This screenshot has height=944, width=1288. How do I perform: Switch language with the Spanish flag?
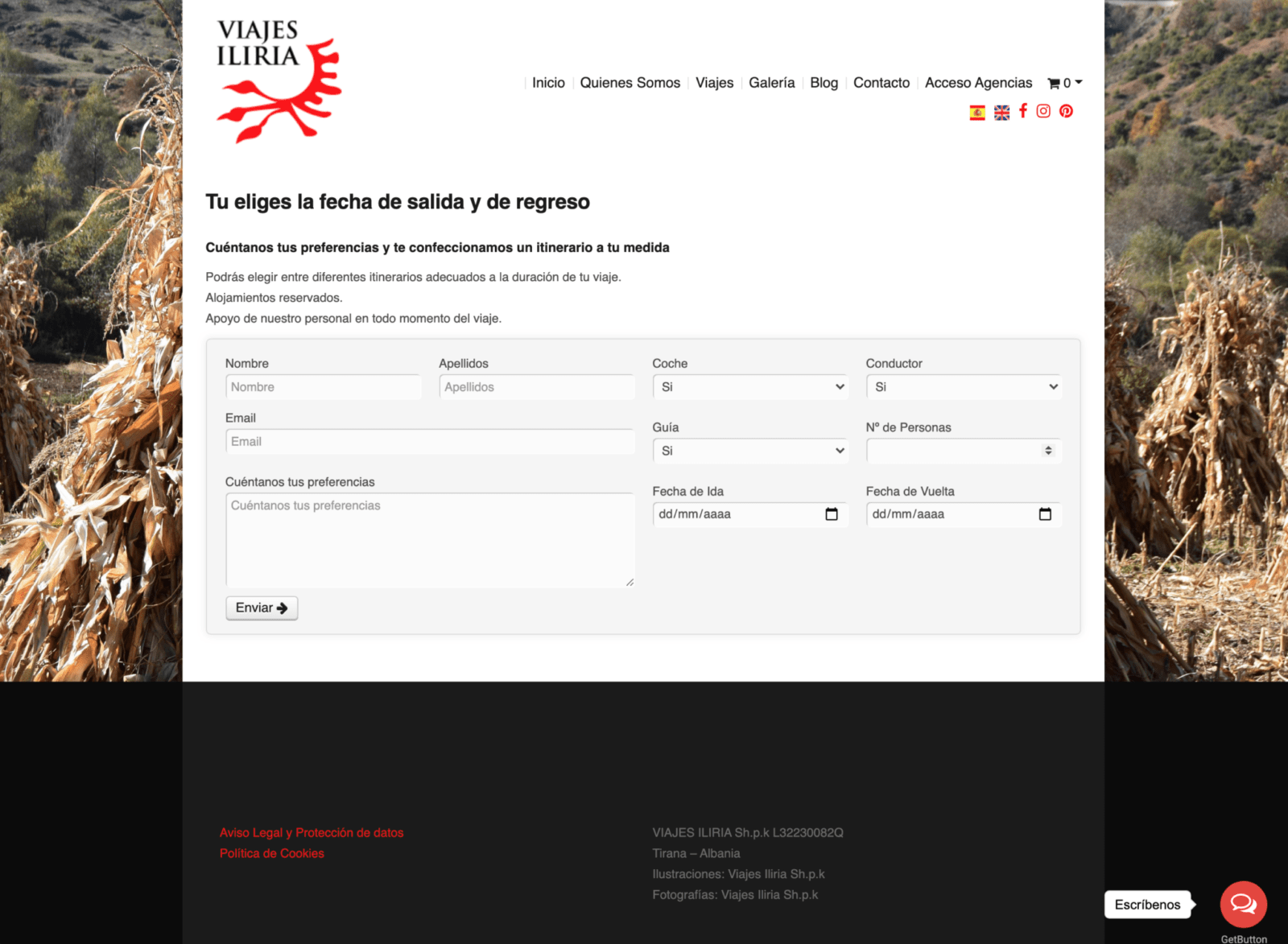(x=977, y=113)
